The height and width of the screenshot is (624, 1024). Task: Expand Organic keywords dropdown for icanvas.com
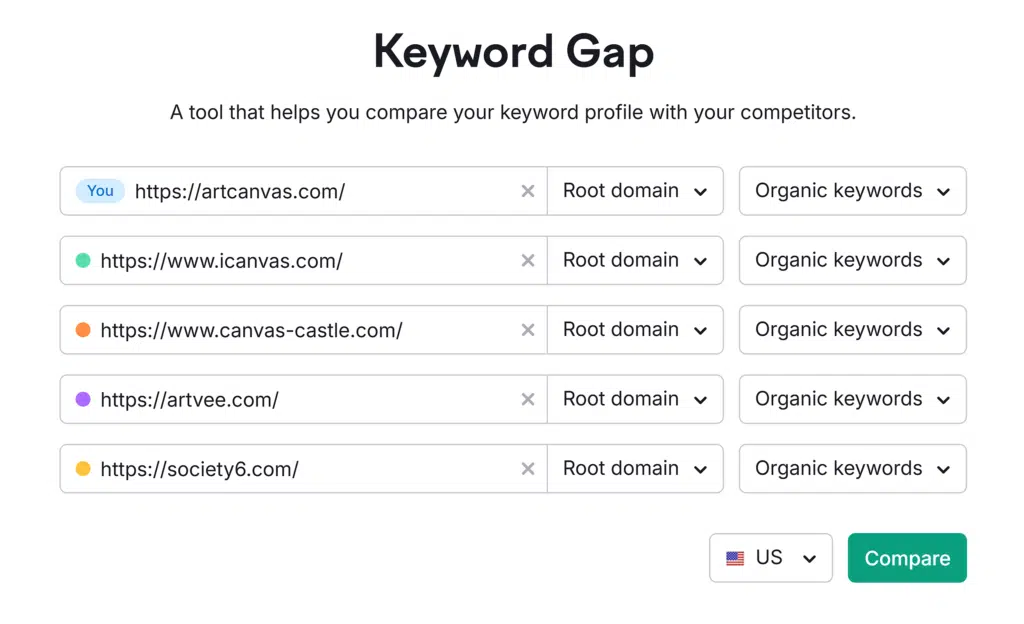(x=852, y=261)
